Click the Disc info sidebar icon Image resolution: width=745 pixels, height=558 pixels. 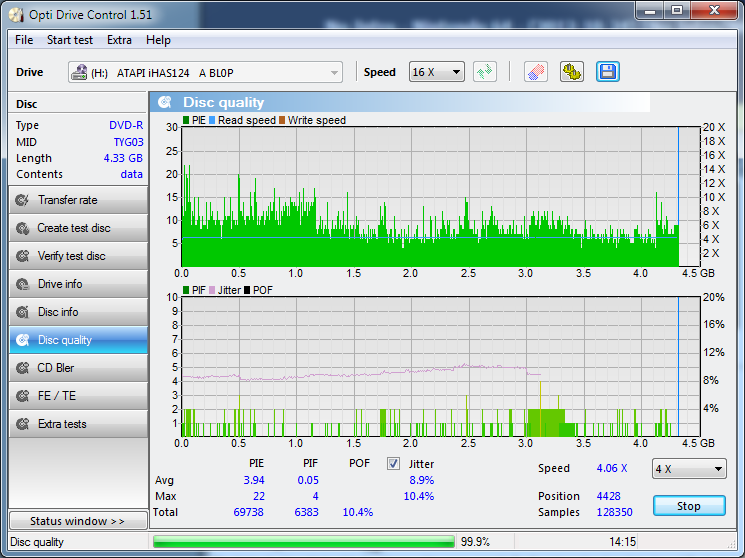click(x=22, y=312)
